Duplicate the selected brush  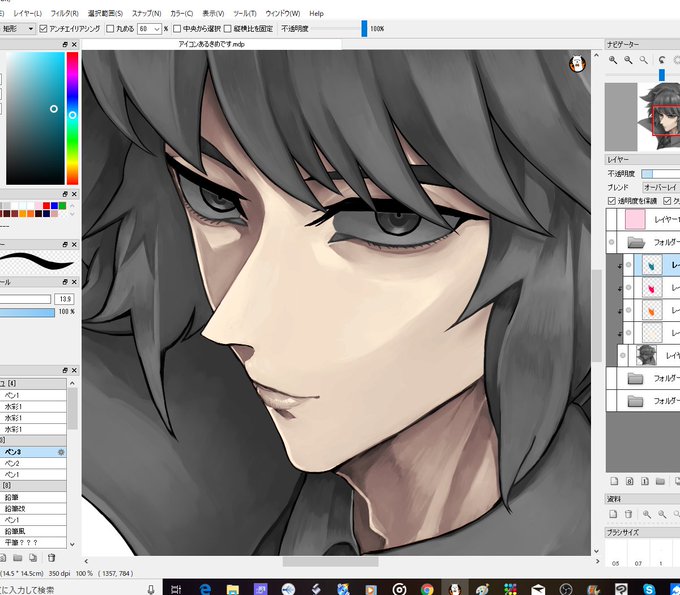point(33,558)
